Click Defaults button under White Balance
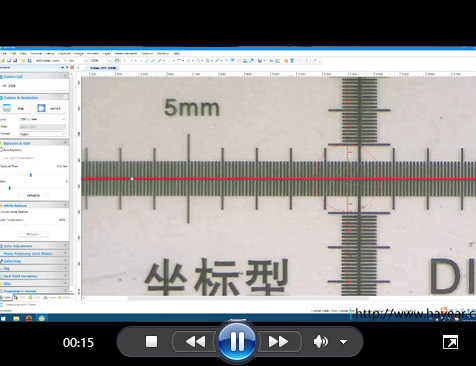Image resolution: width=476 pixels, height=366 pixels. [x=33, y=234]
